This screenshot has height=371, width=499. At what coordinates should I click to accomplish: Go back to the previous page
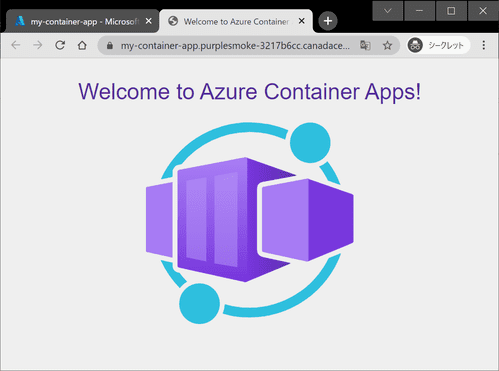(16, 45)
